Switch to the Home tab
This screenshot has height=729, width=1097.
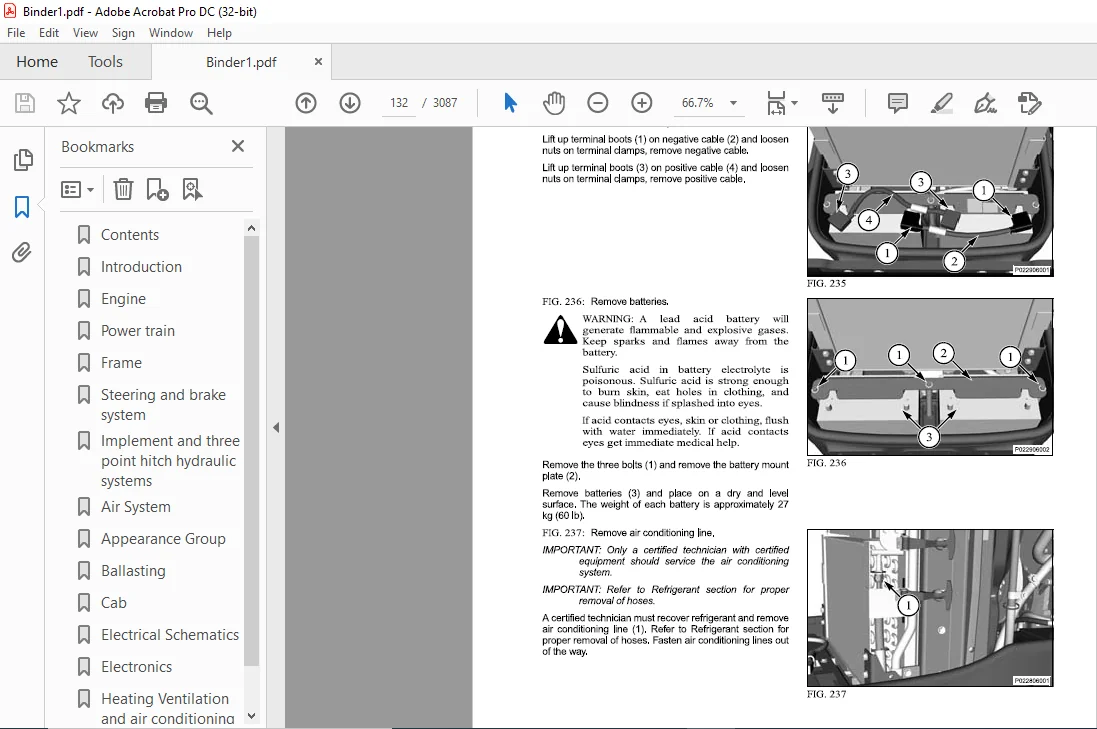point(37,62)
